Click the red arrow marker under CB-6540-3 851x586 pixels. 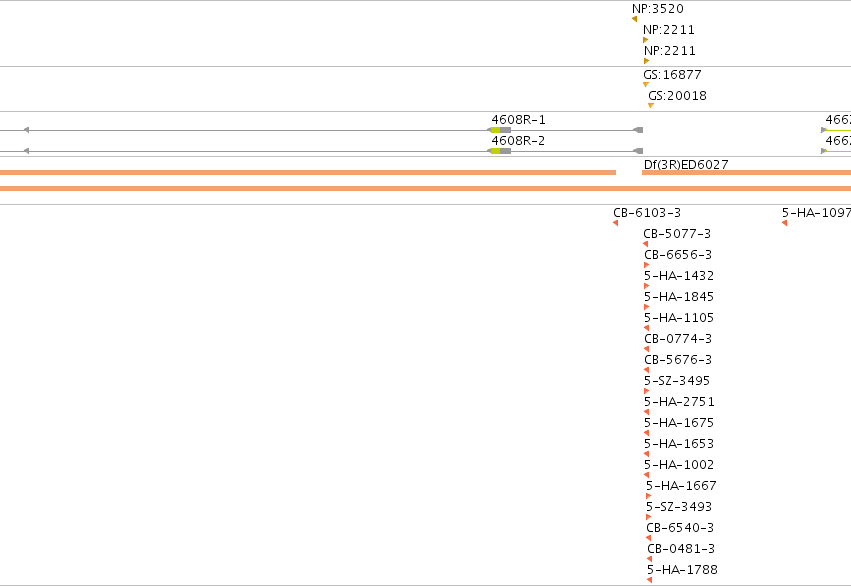649,538
